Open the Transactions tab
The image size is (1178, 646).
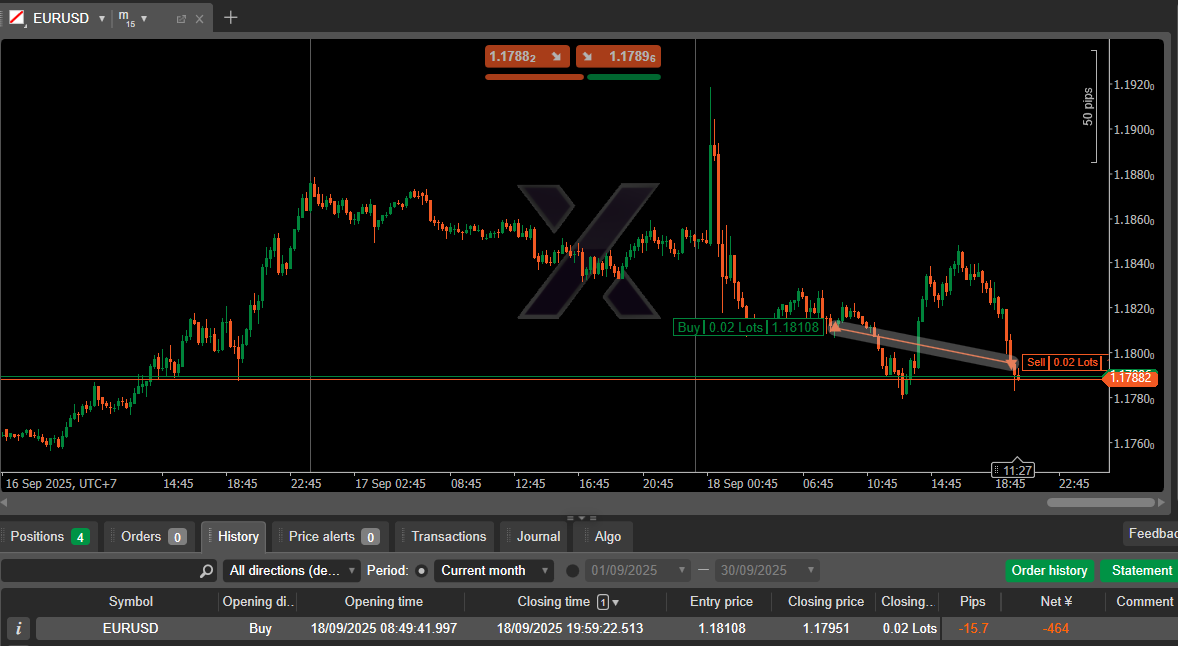(448, 537)
